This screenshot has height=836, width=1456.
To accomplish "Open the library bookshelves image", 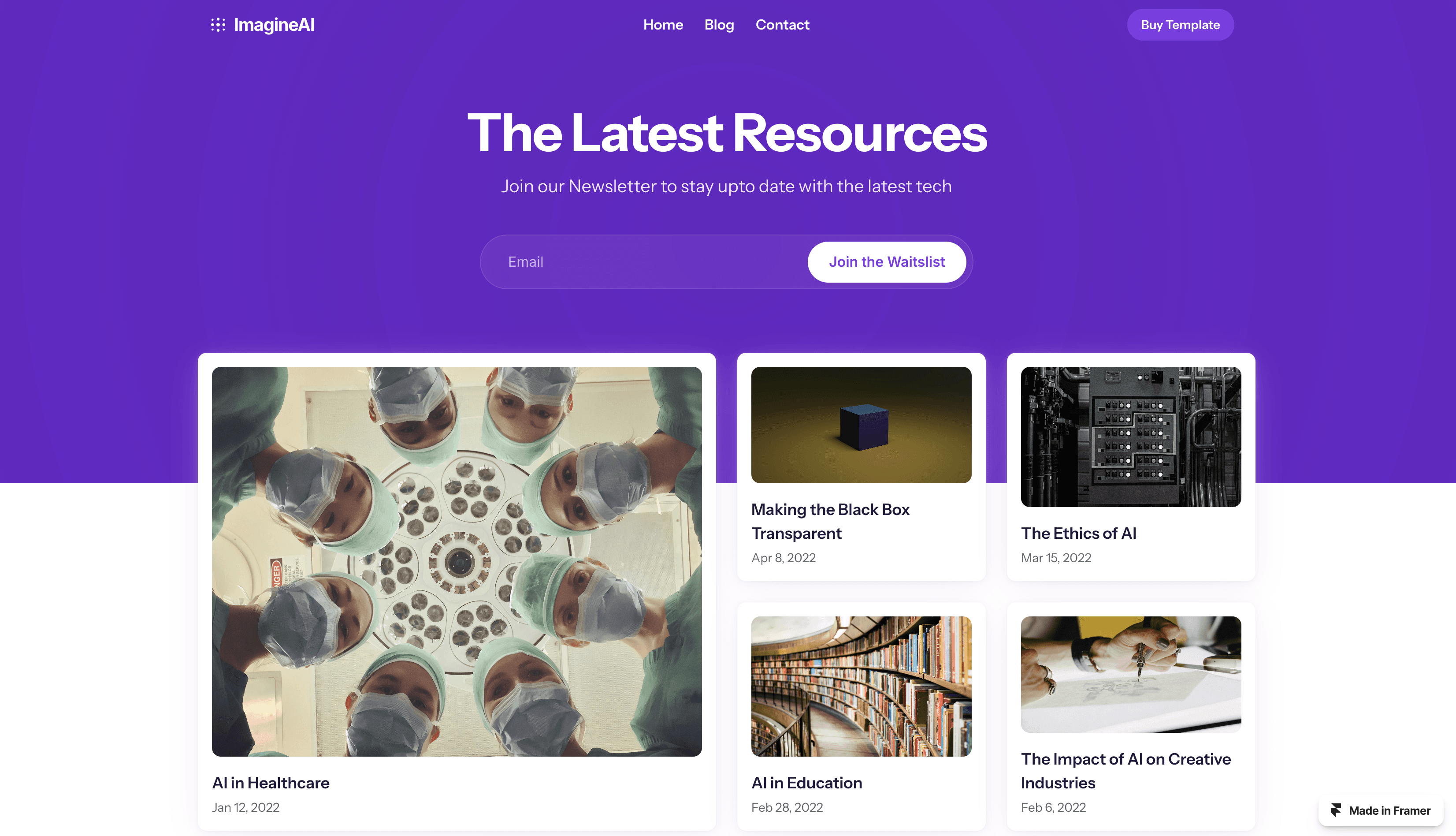I will click(x=861, y=686).
